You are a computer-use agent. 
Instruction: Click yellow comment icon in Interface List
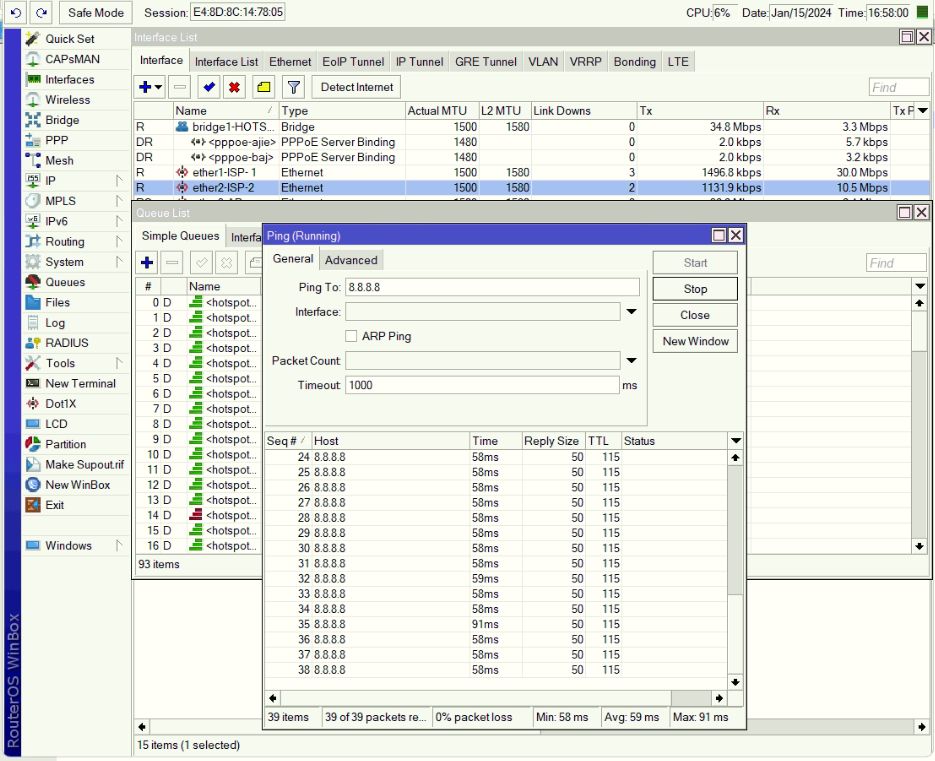[x=264, y=87]
